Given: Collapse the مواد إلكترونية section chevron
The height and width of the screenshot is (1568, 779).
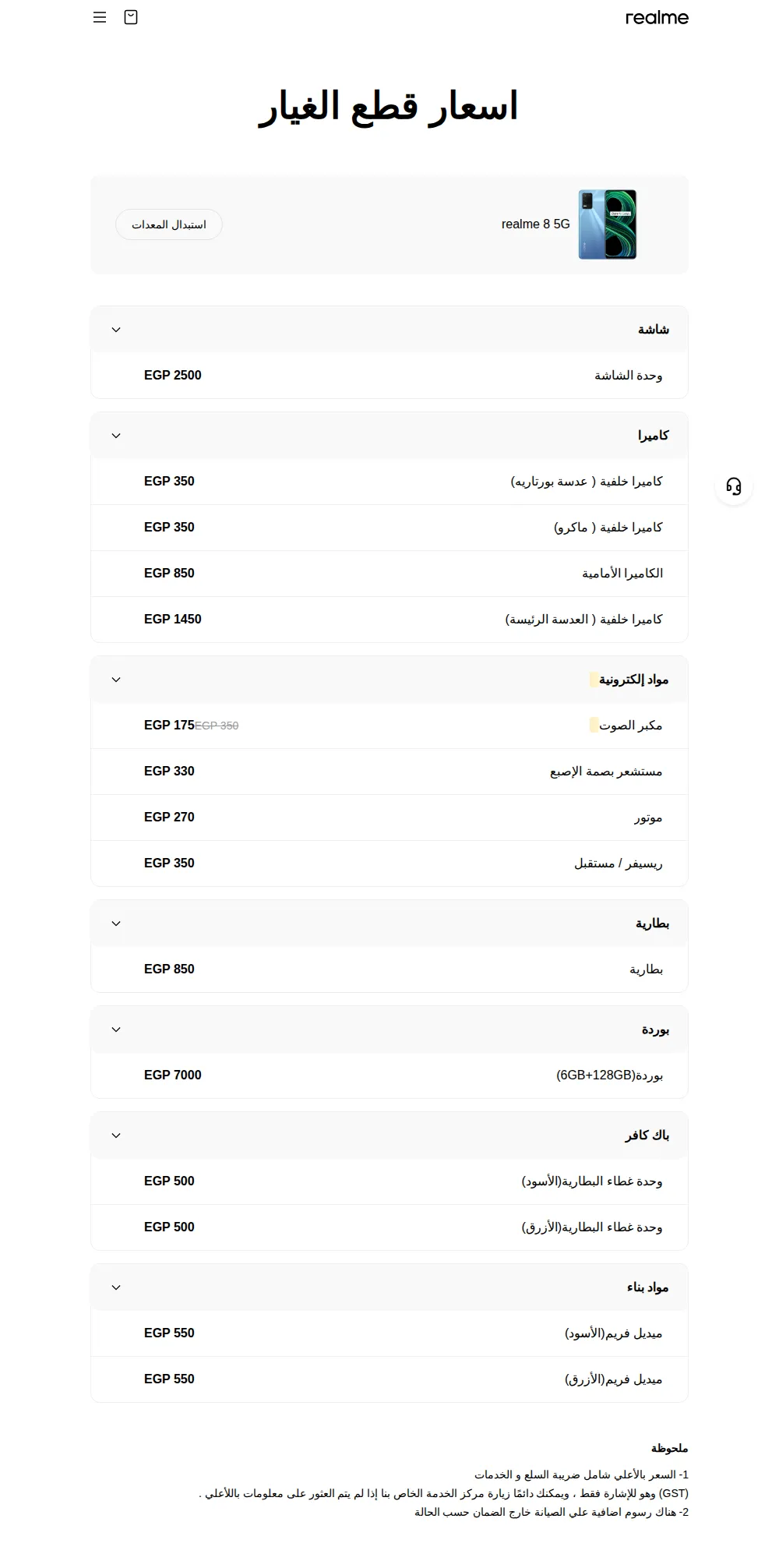Looking at the screenshot, I should tap(116, 680).
